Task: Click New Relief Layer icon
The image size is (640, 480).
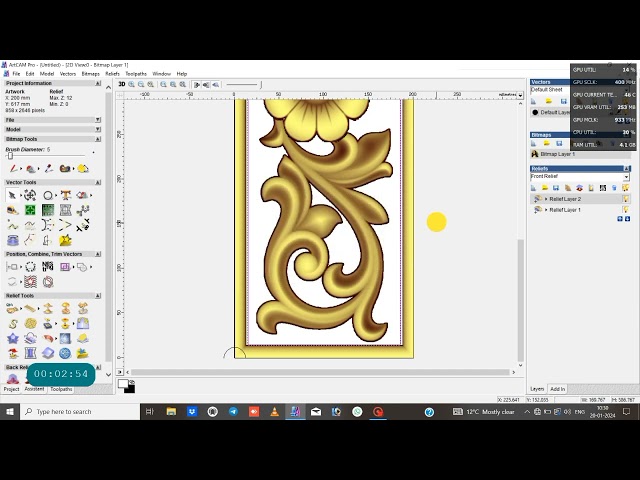Action: (533, 188)
